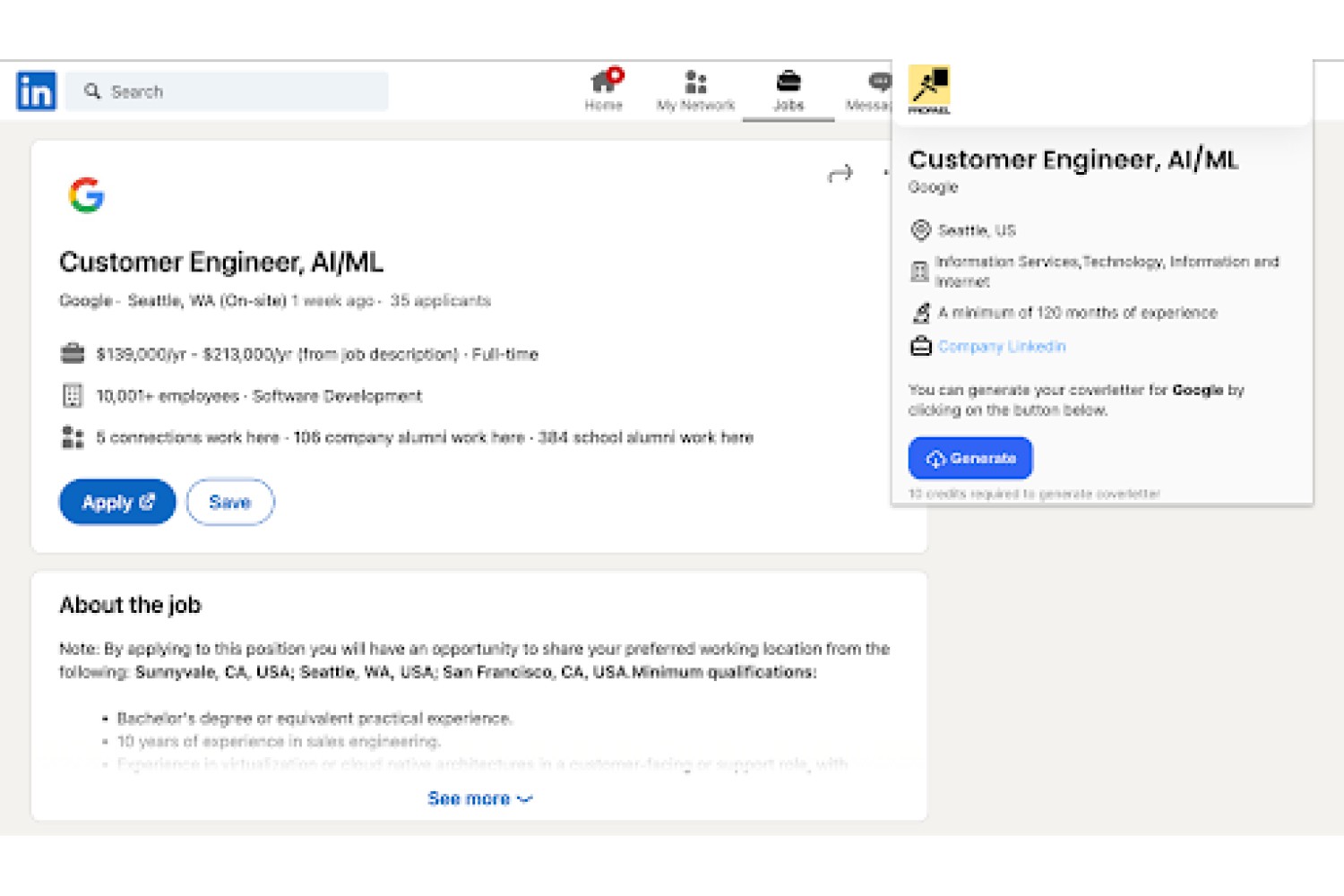The height and width of the screenshot is (896, 1344).
Task: Click the industry building icon in the extension panel
Action: coord(919,271)
